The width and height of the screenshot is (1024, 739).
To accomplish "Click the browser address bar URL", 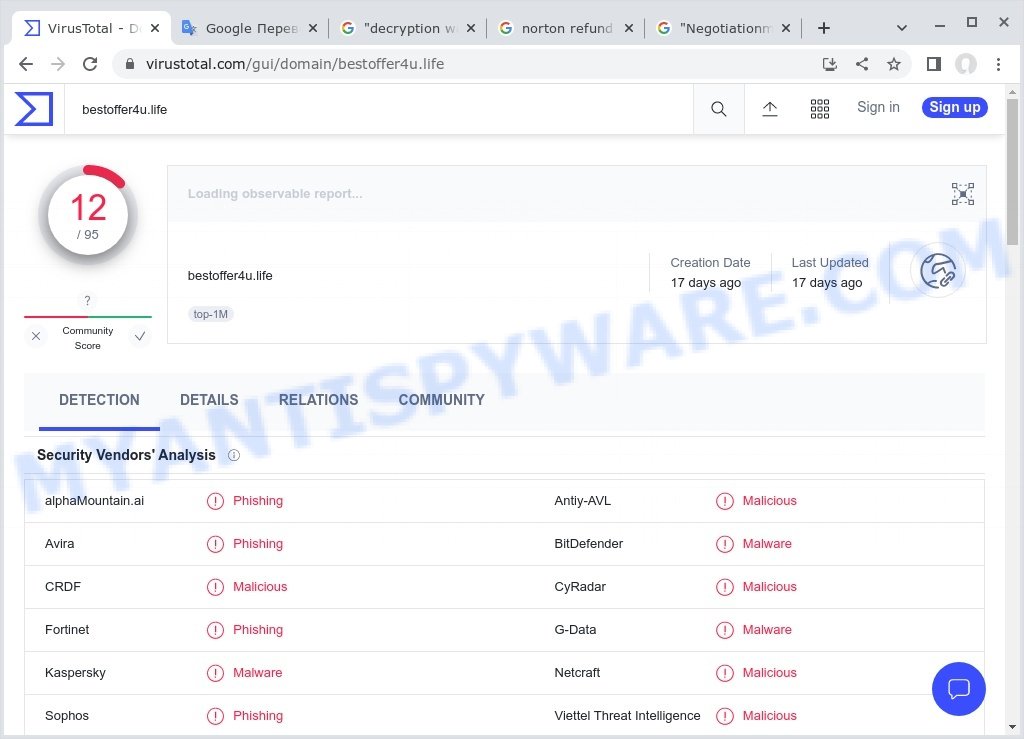I will (x=295, y=64).
